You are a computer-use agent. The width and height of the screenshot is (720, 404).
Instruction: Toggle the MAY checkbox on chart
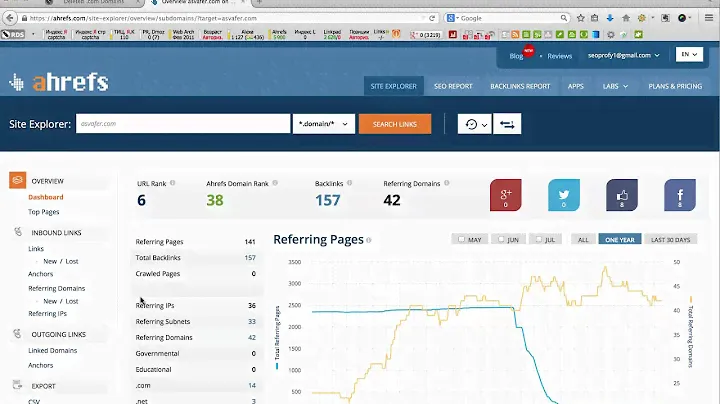pos(461,240)
